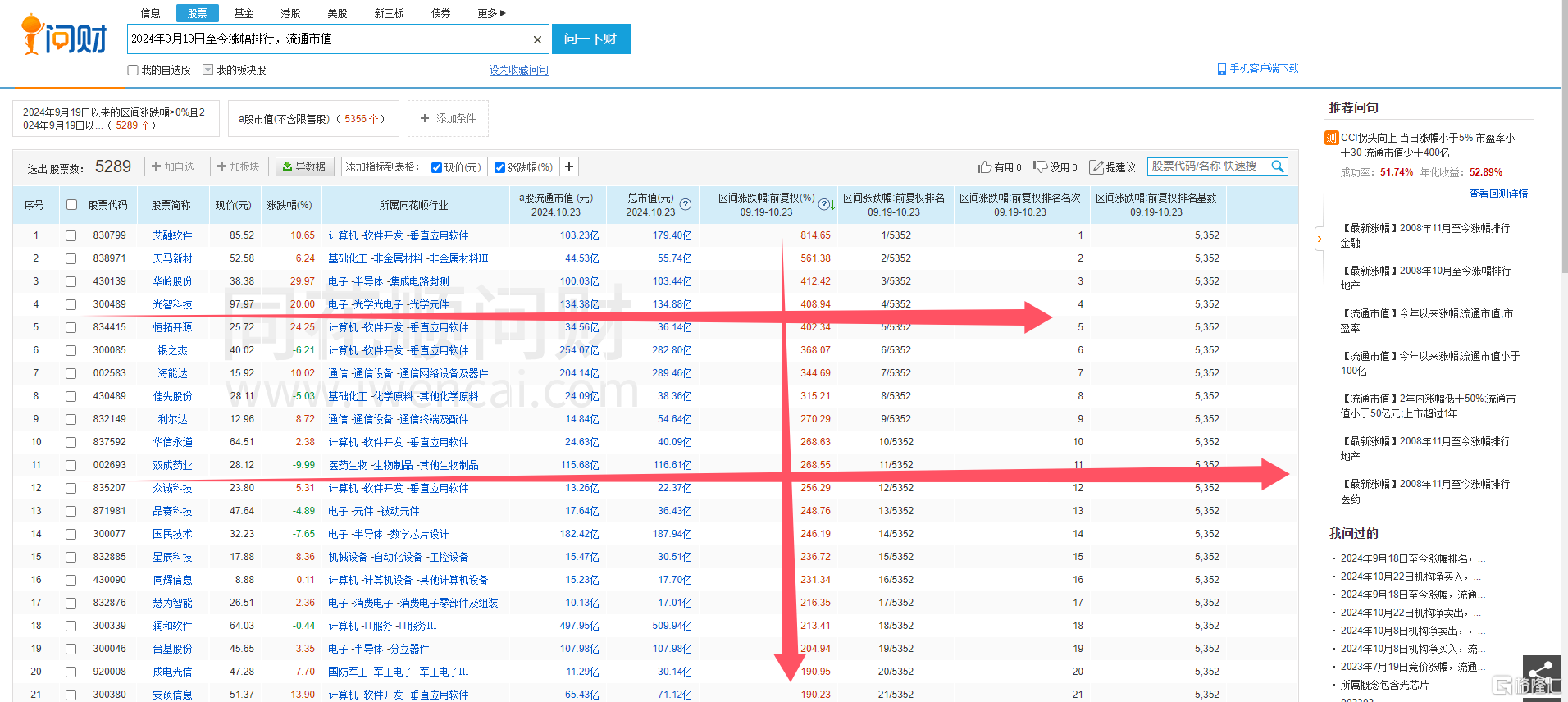This screenshot has width=1568, height=702.
Task: Click the condition box a股市值 (5356个)
Action: pyautogui.click(x=313, y=118)
